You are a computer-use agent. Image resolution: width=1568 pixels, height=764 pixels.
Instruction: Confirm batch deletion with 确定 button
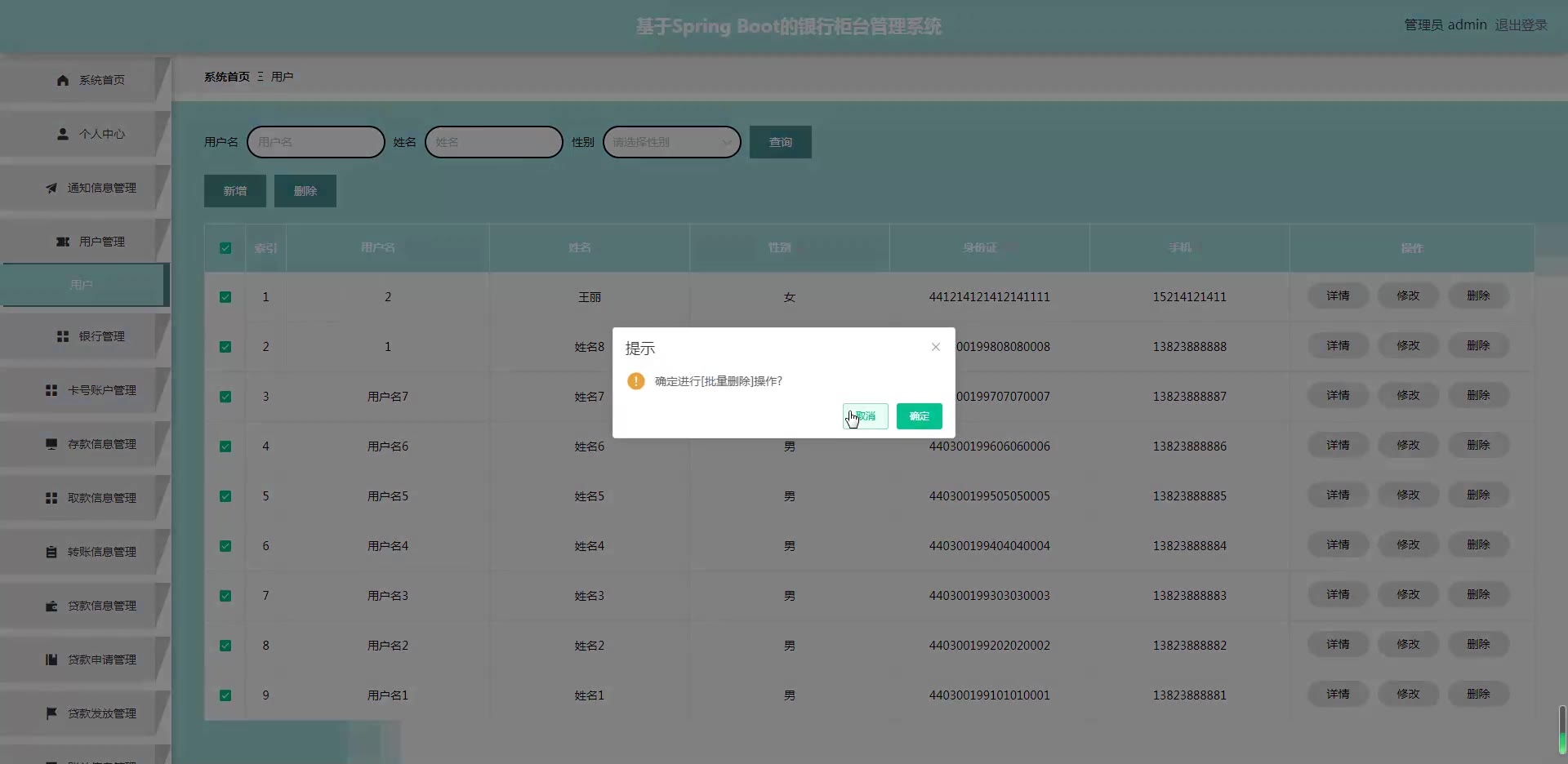[919, 416]
